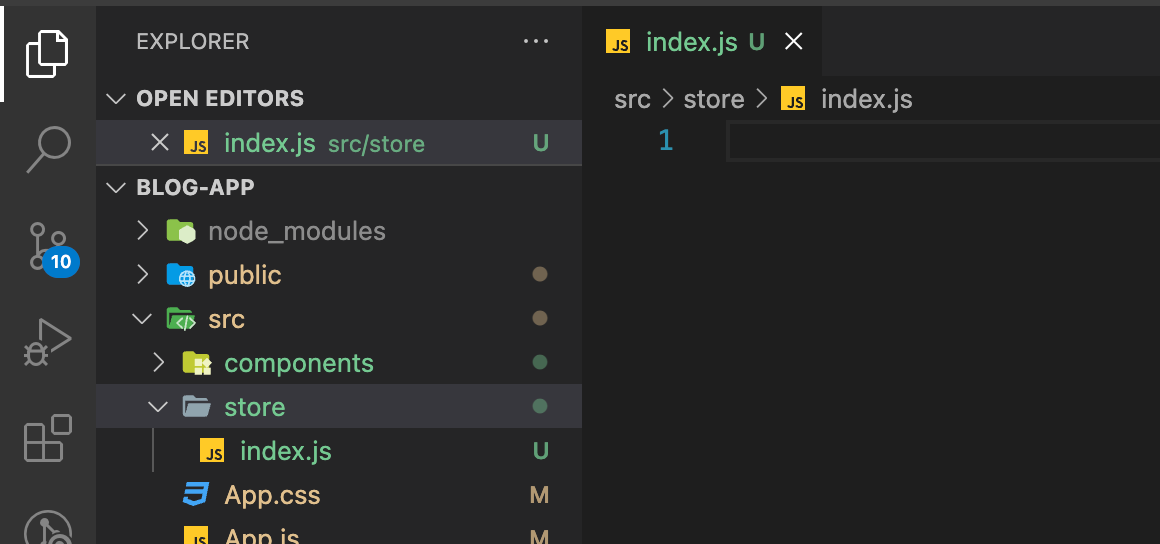Click store in the breadcrumb path

pos(714,99)
